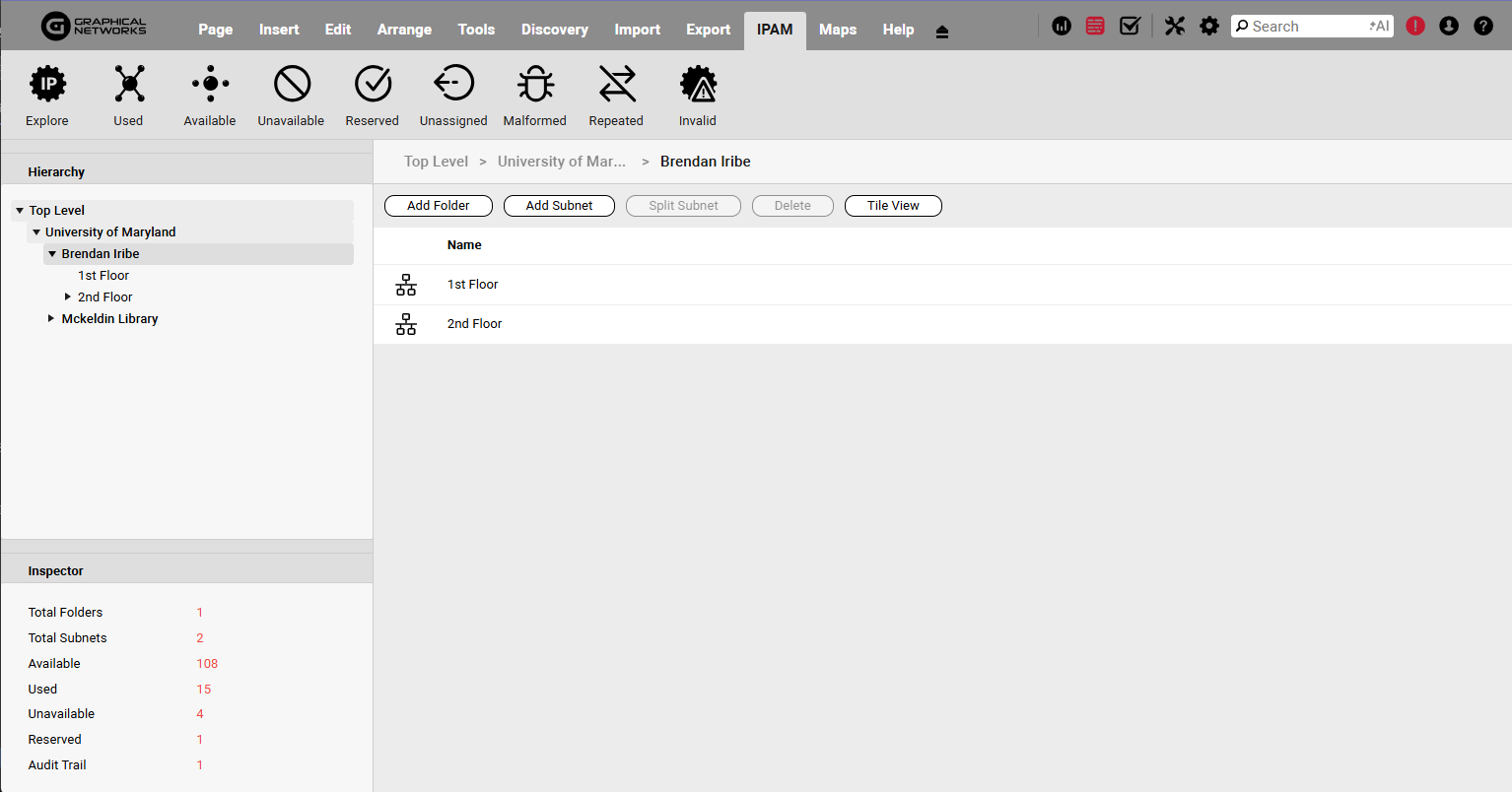Collapse the Brendan Iribe tree node
The width and height of the screenshot is (1512, 792).
52,254
